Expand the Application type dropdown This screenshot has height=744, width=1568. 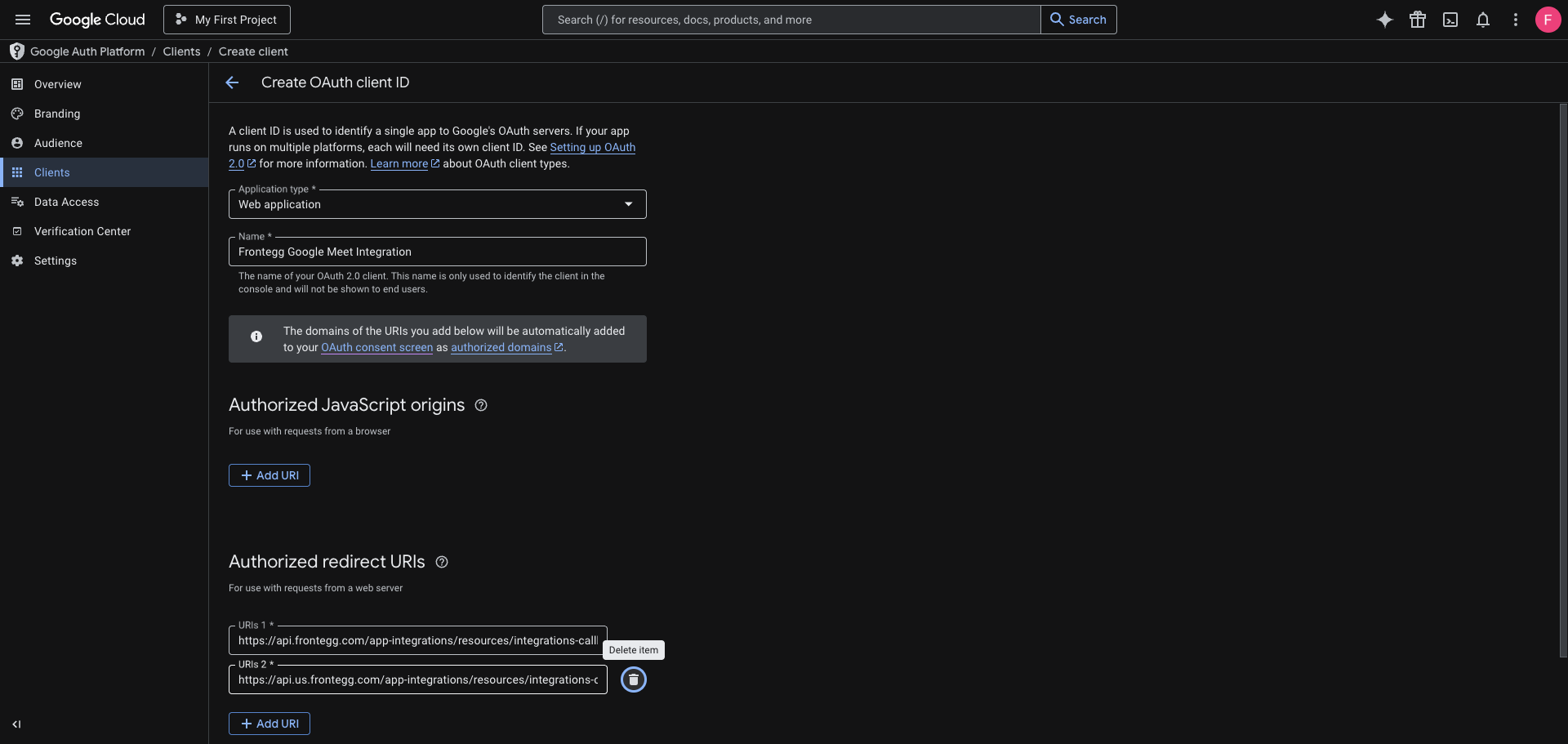(438, 204)
